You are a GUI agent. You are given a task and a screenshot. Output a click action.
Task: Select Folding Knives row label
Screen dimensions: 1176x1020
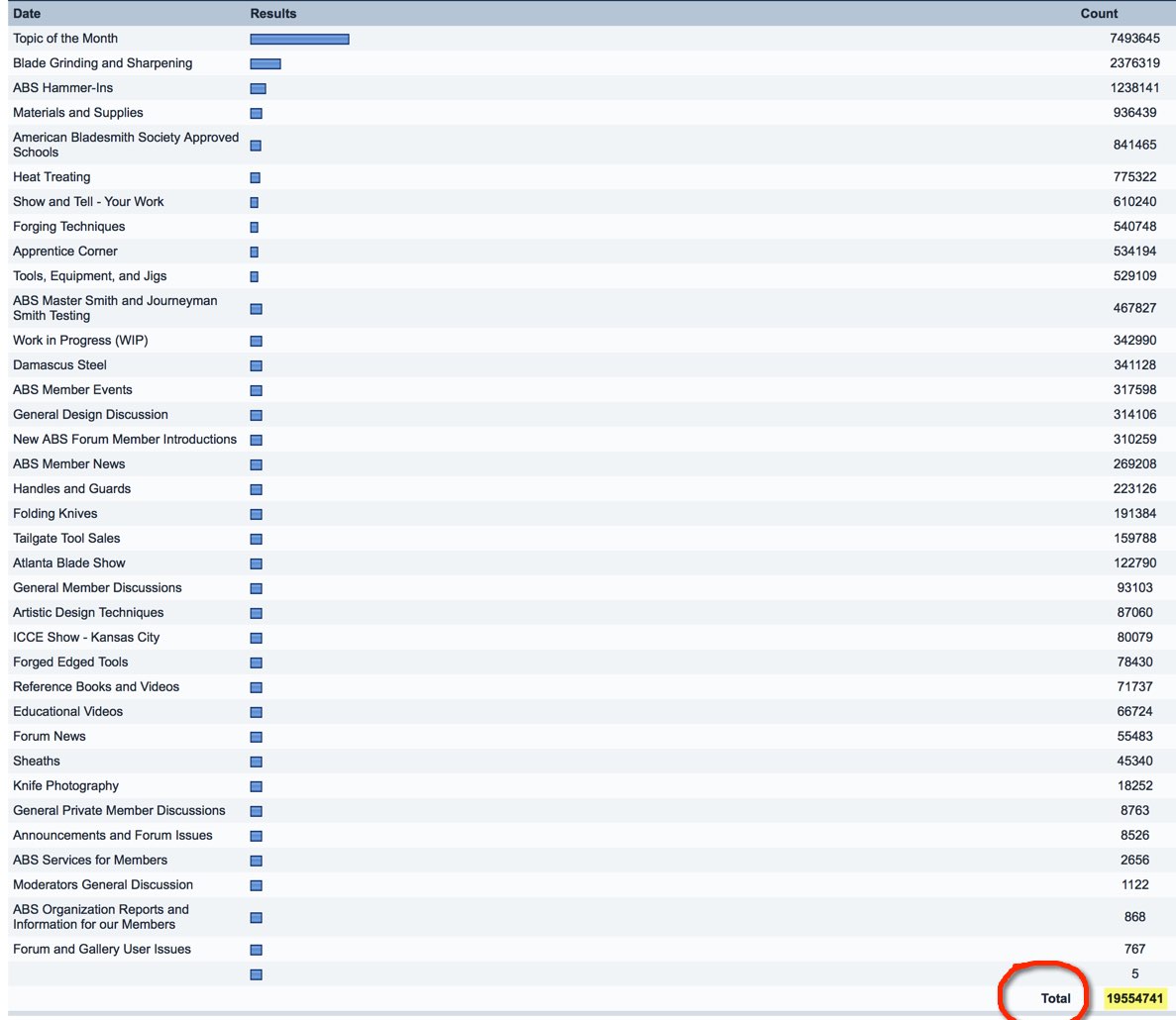[55, 513]
